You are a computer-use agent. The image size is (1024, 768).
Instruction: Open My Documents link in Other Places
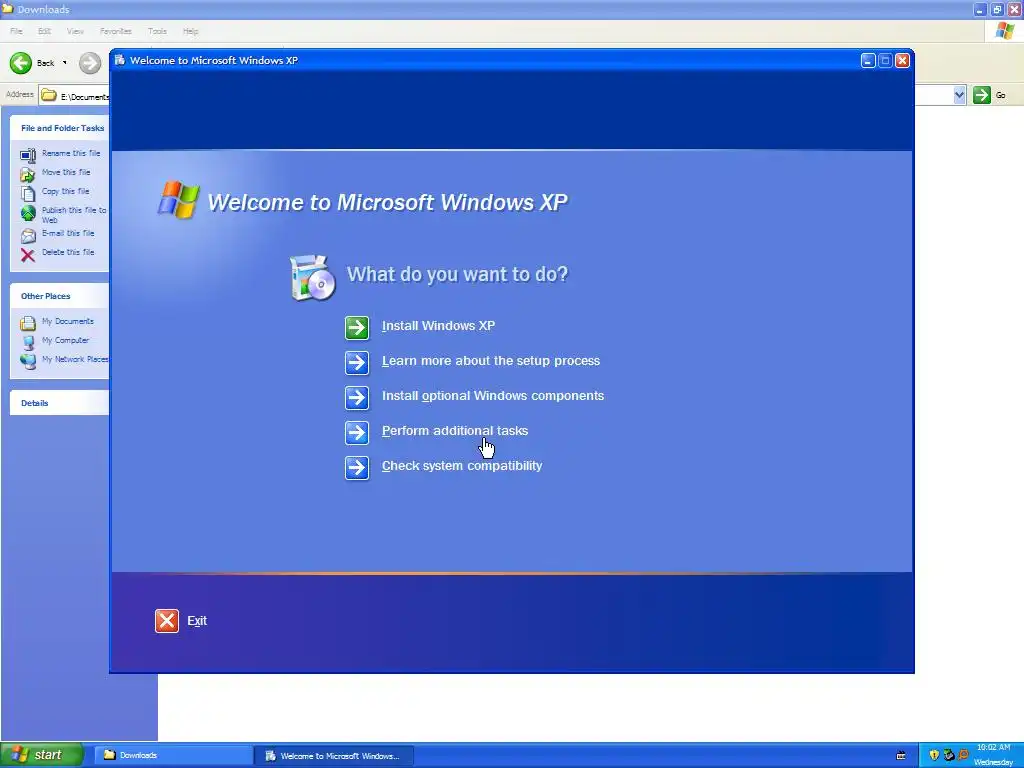coord(68,321)
